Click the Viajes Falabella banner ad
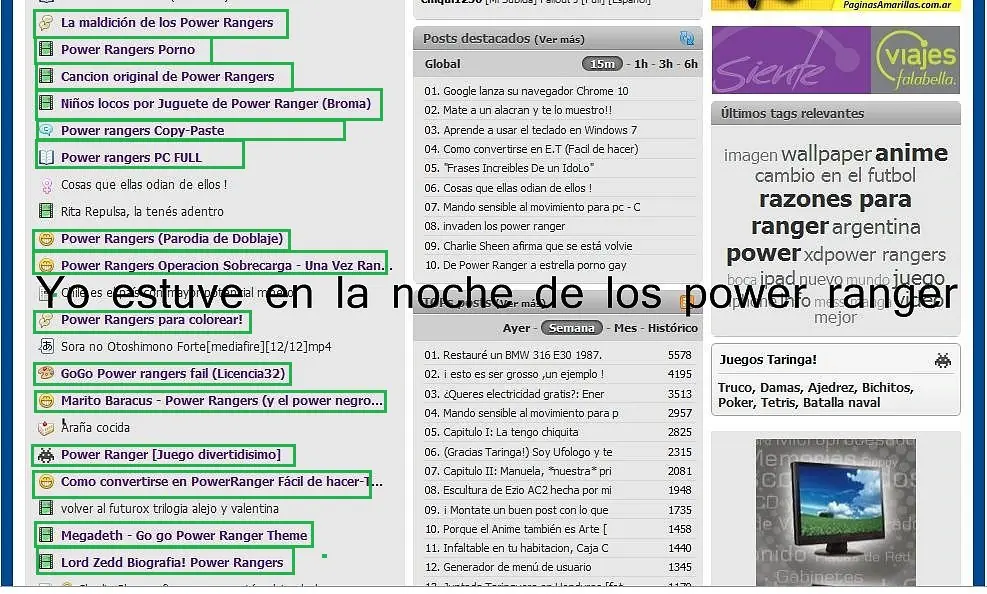 coord(835,60)
